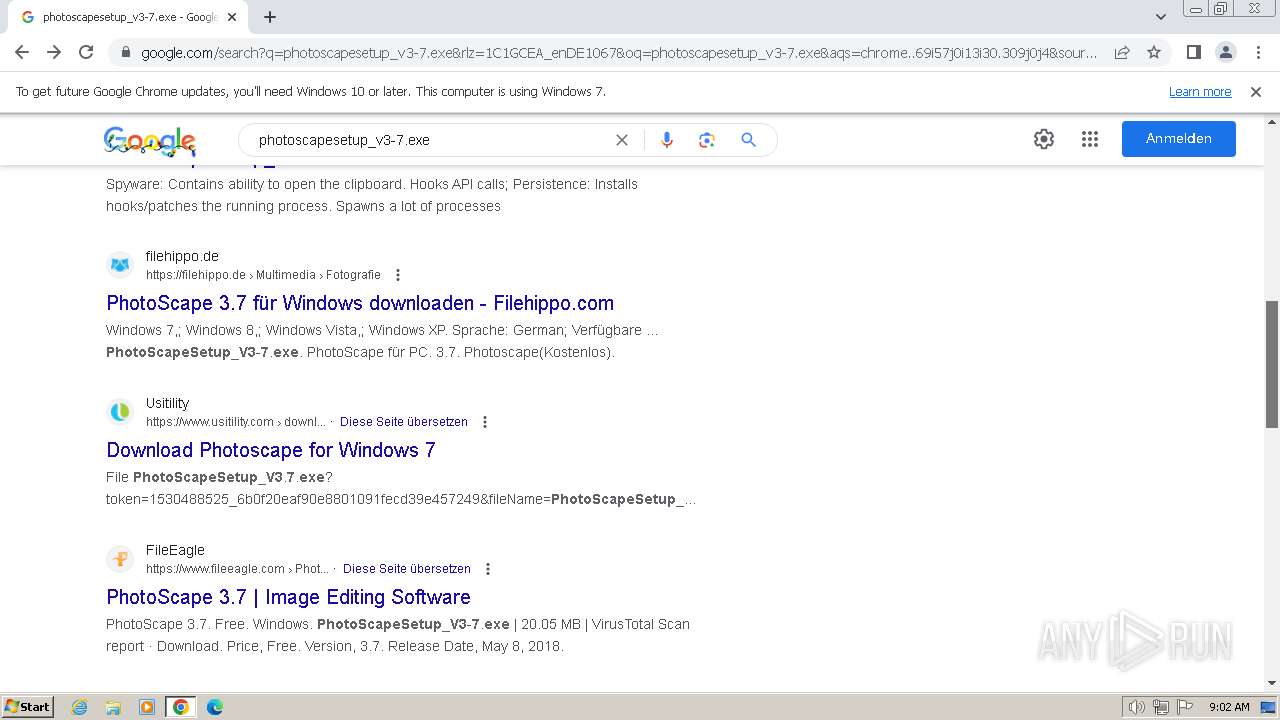Open Windows Media Player from taskbar
This screenshot has height=720, width=1280.
[147, 707]
